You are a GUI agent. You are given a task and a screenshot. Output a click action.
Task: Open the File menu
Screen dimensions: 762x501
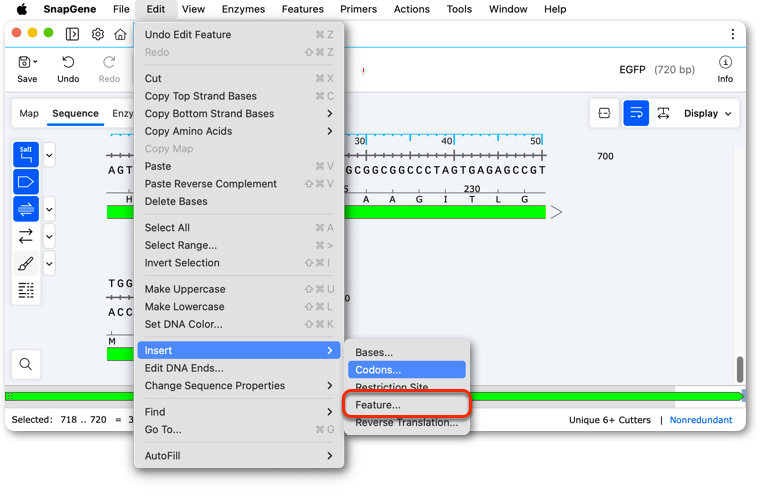(x=121, y=9)
